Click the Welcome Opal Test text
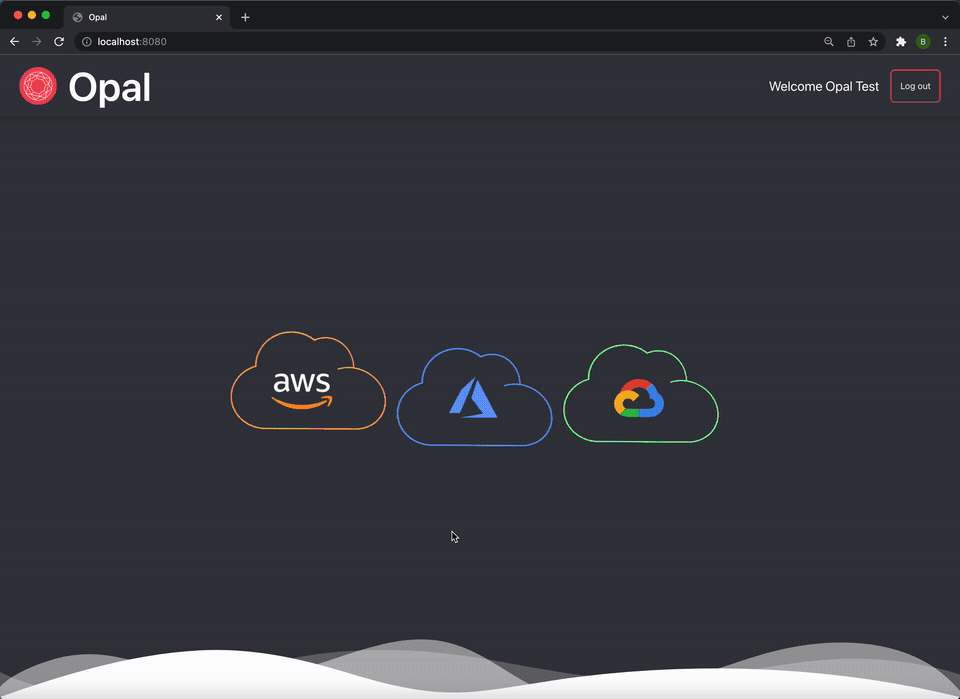 click(x=823, y=86)
